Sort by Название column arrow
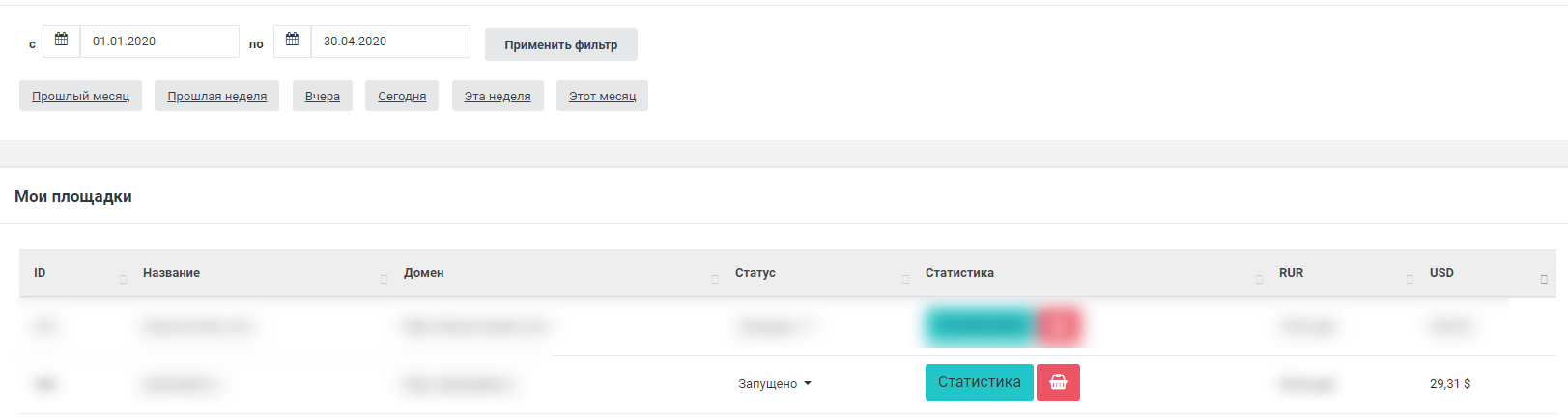The width and height of the screenshot is (1568, 420). click(x=384, y=279)
